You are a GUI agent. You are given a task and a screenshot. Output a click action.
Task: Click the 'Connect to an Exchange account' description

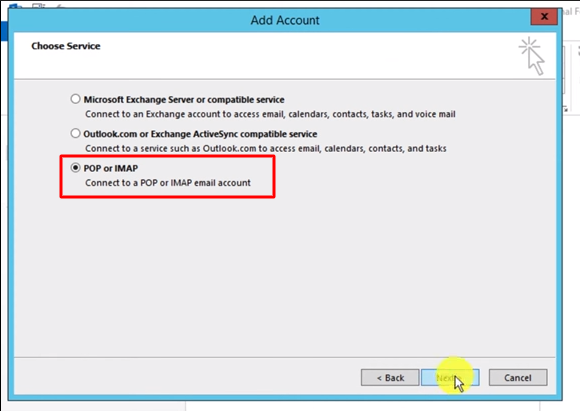point(270,114)
